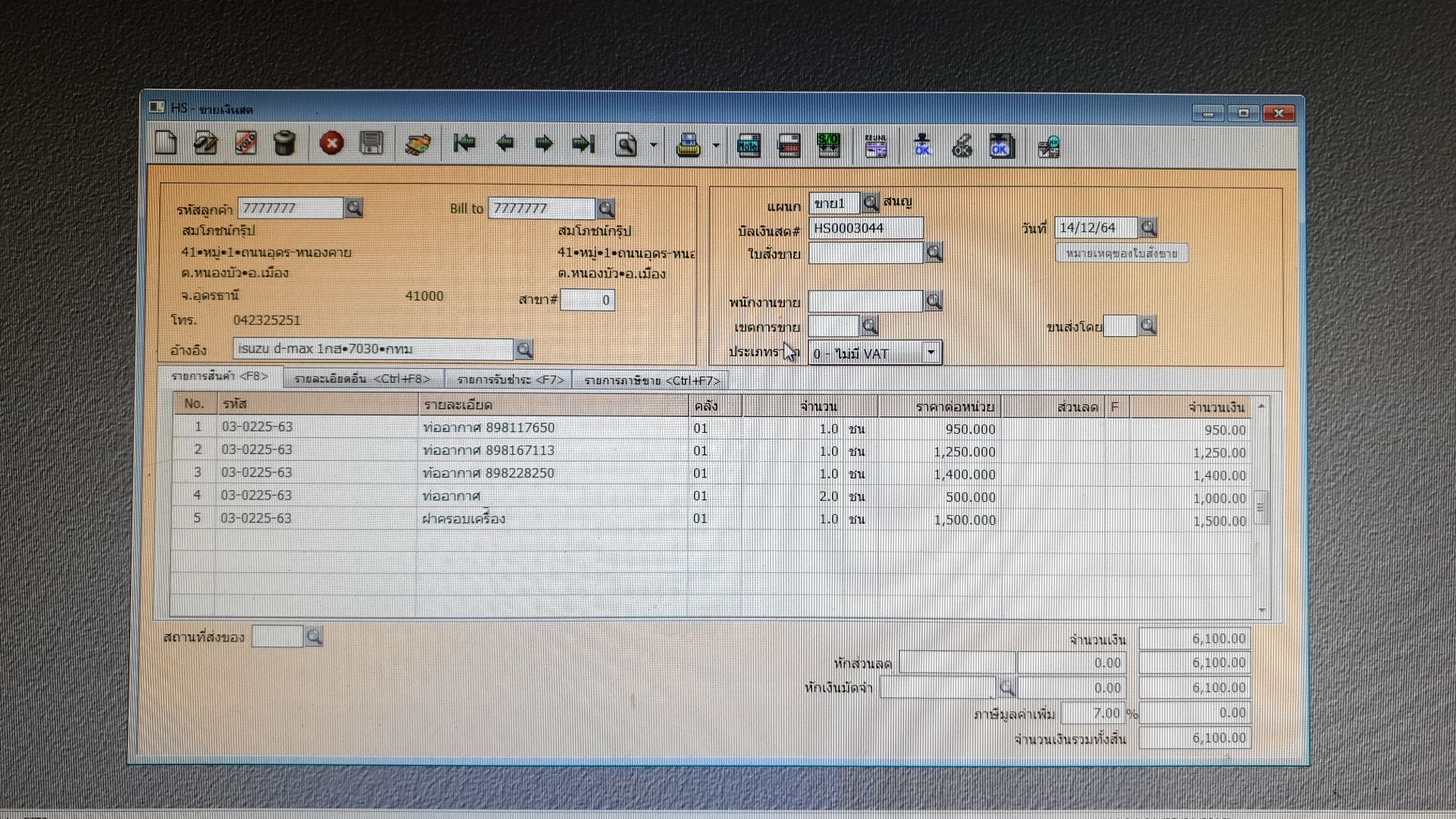Go to the first record arrow
Screen dimensions: 1456x819
point(464,143)
